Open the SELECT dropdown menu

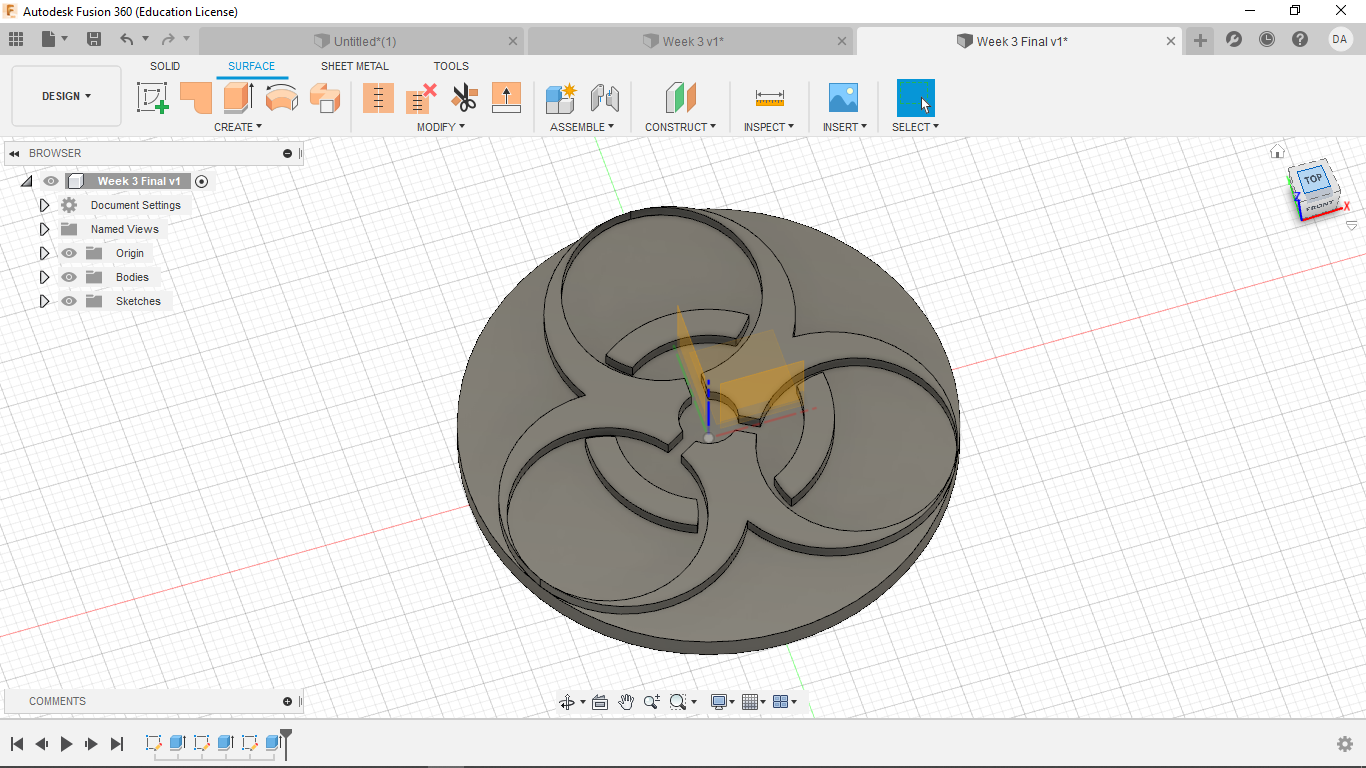click(915, 127)
